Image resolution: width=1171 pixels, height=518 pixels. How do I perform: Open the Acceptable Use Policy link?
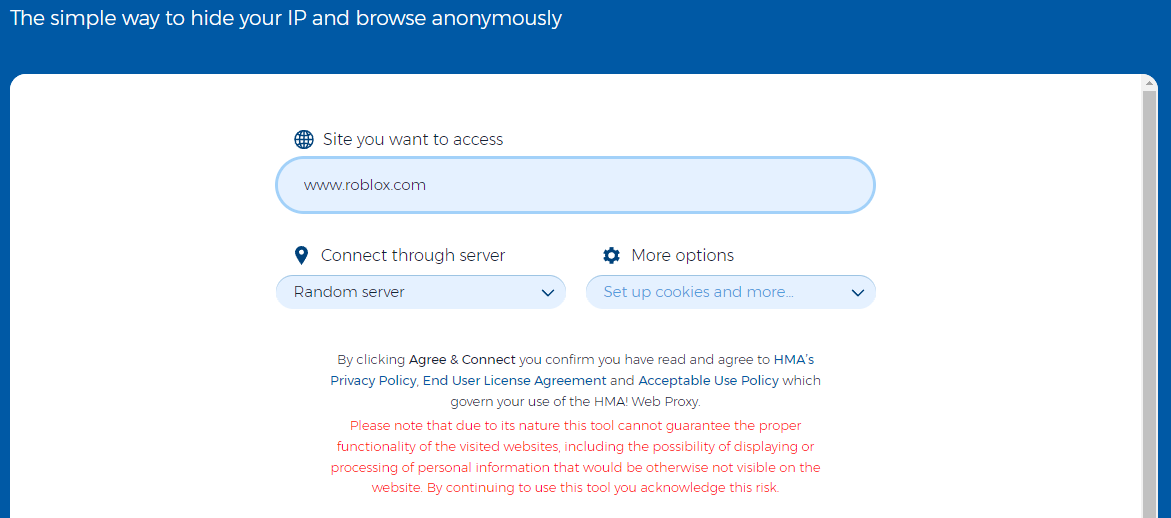click(708, 380)
